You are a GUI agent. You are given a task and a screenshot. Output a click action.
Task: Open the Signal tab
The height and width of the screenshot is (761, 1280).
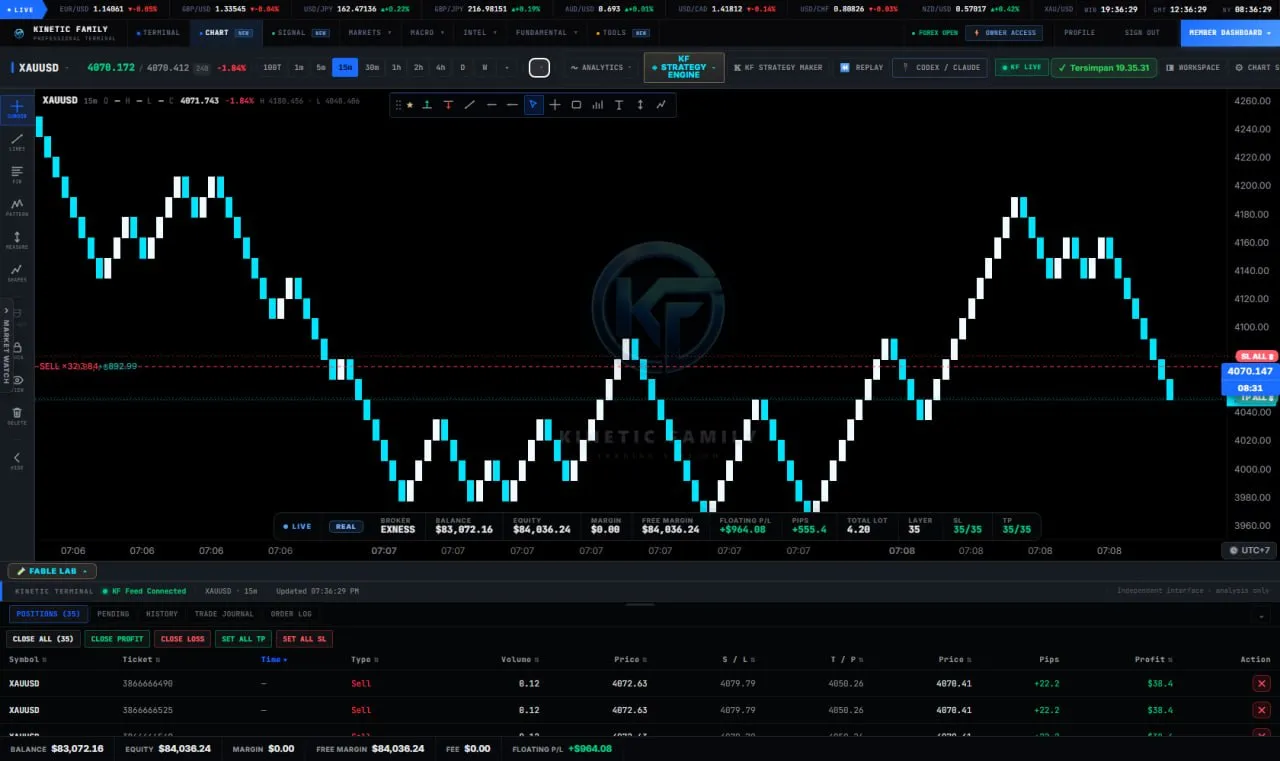(x=298, y=32)
